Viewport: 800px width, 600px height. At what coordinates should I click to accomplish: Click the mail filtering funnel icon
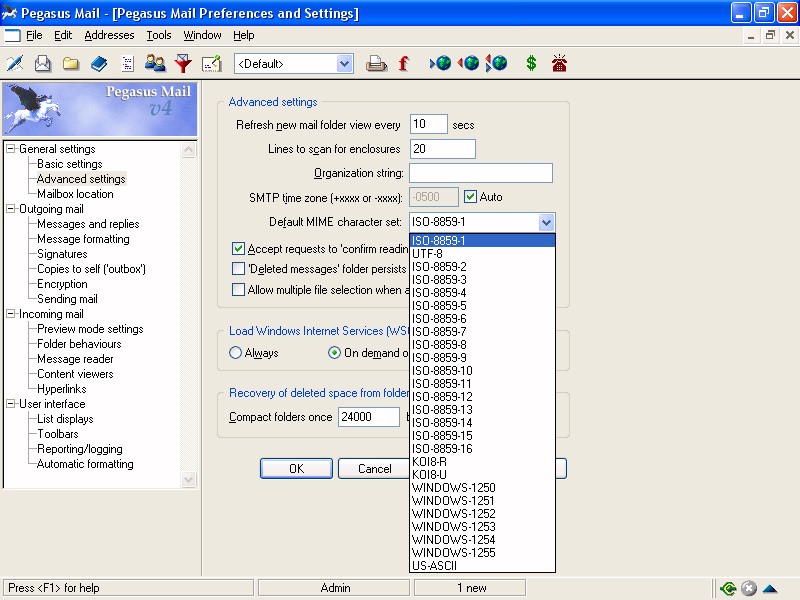pyautogui.click(x=183, y=64)
